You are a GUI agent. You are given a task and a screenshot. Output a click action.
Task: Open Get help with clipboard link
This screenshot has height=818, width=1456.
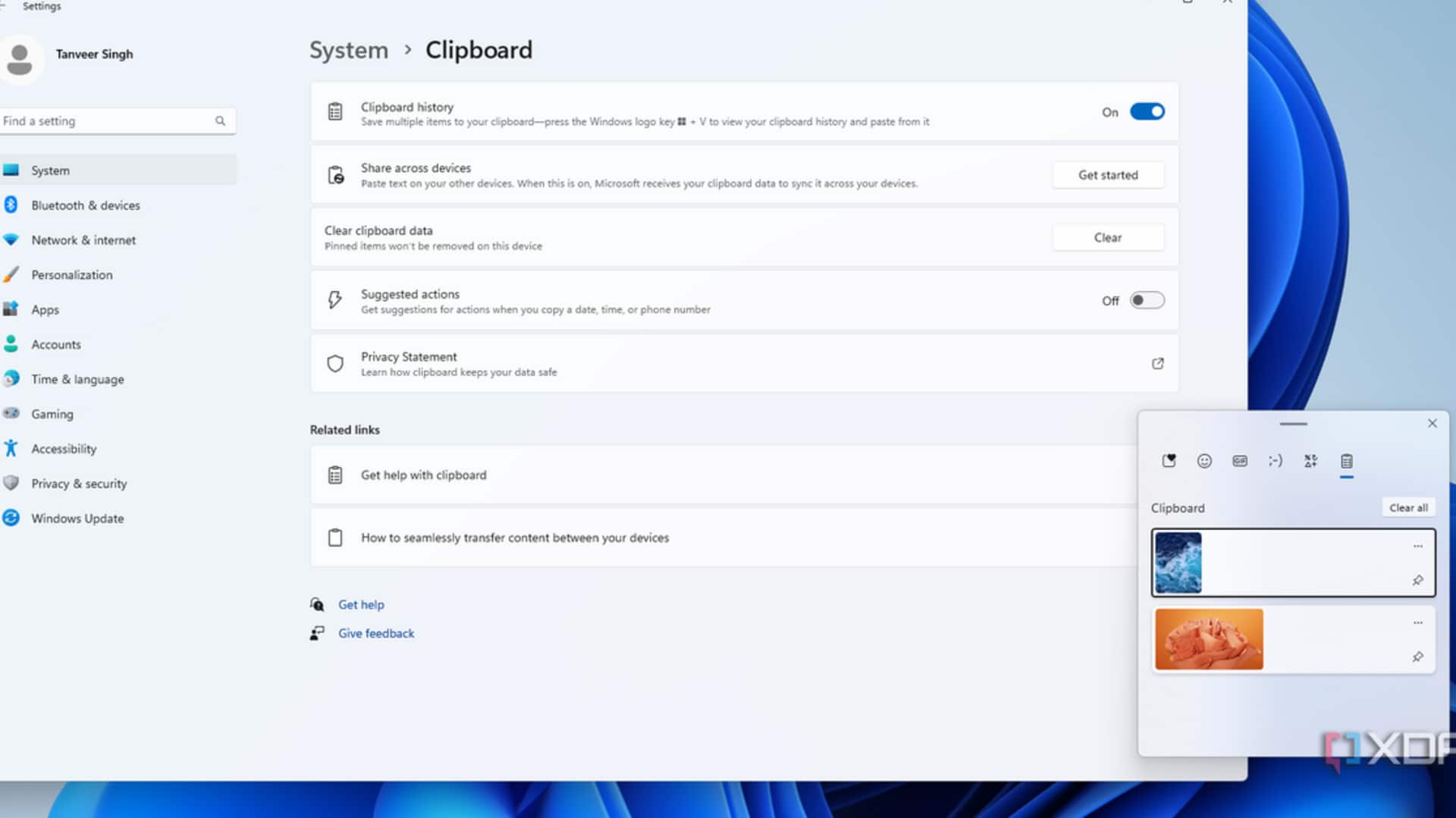[424, 475]
